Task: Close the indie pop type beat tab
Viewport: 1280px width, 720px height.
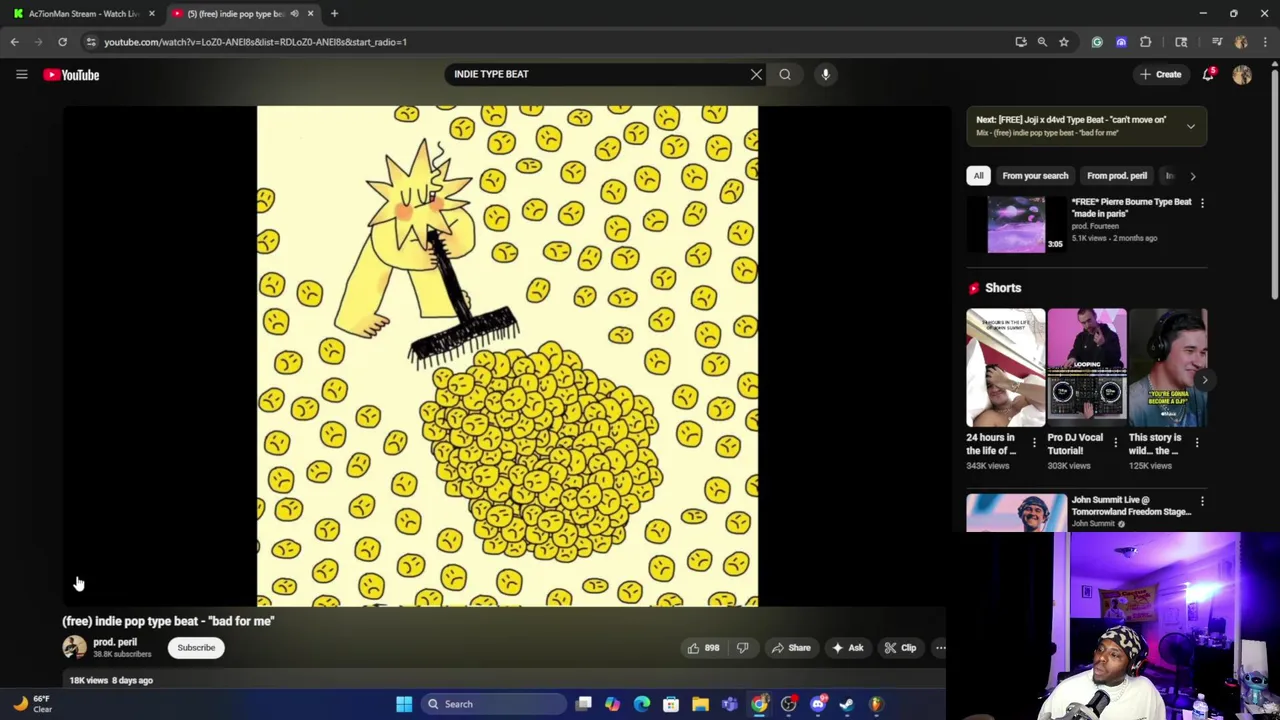Action: [x=310, y=14]
